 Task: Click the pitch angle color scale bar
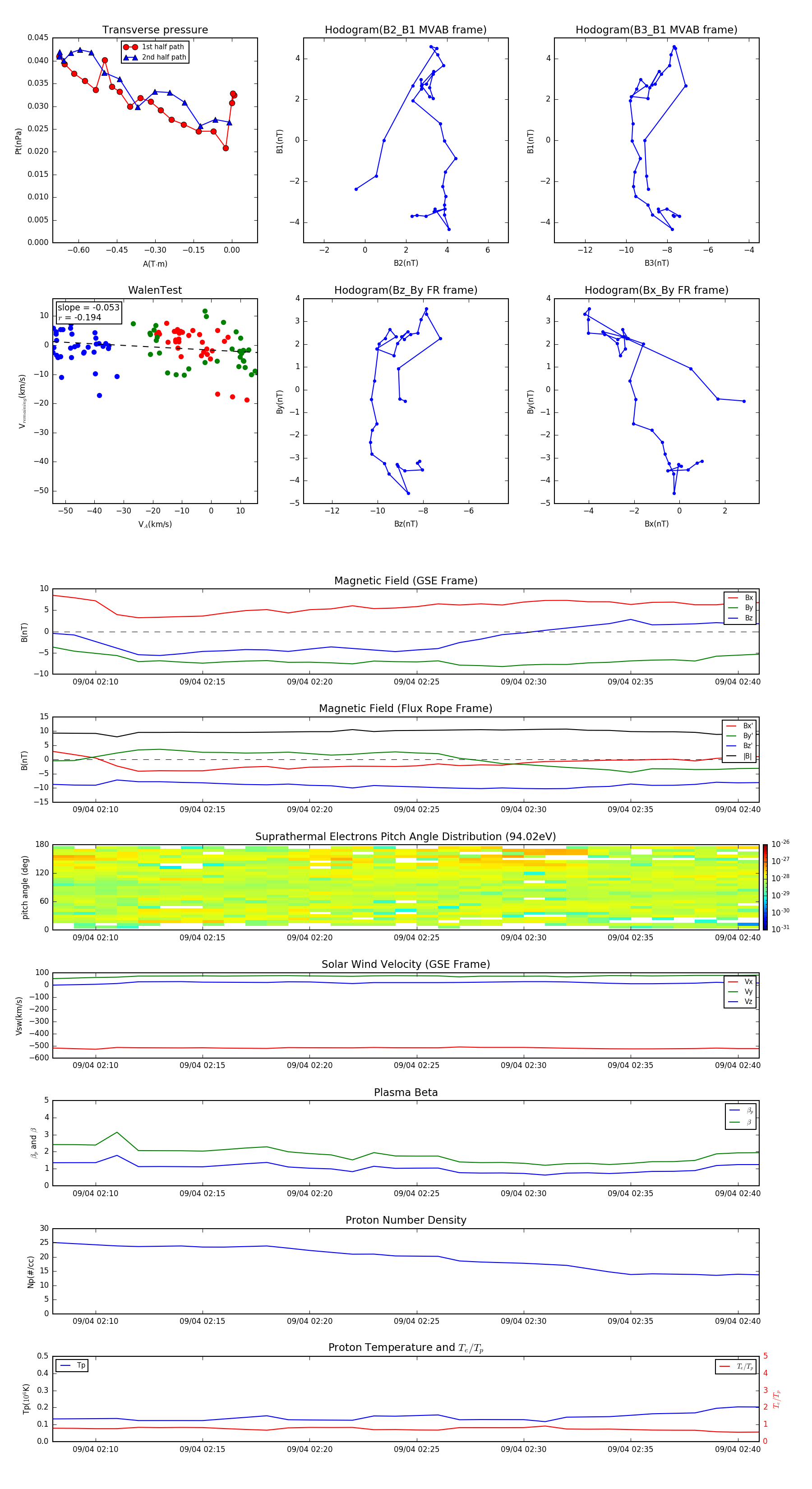(765, 887)
